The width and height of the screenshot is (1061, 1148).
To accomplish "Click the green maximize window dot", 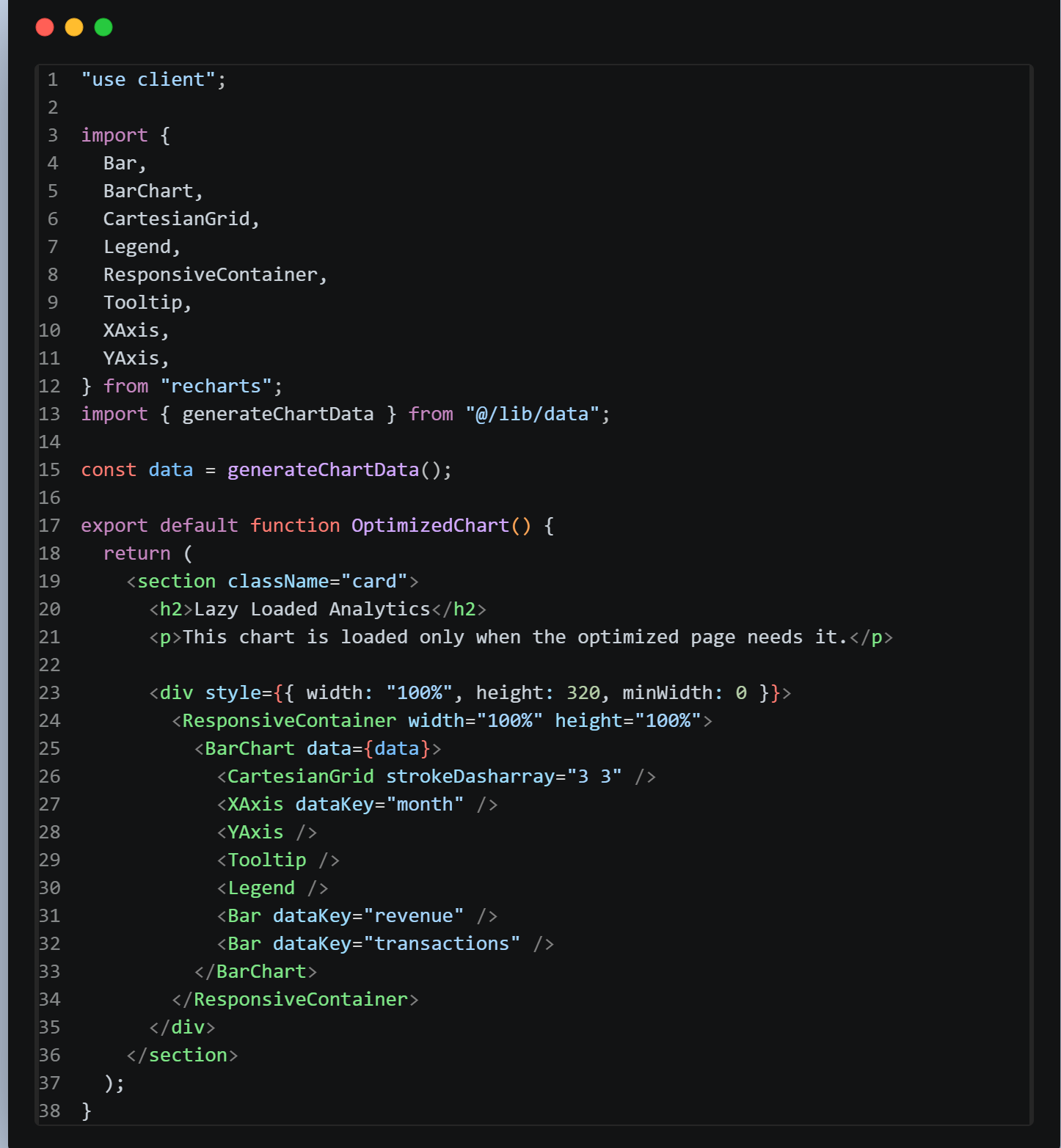I will 103,27.
